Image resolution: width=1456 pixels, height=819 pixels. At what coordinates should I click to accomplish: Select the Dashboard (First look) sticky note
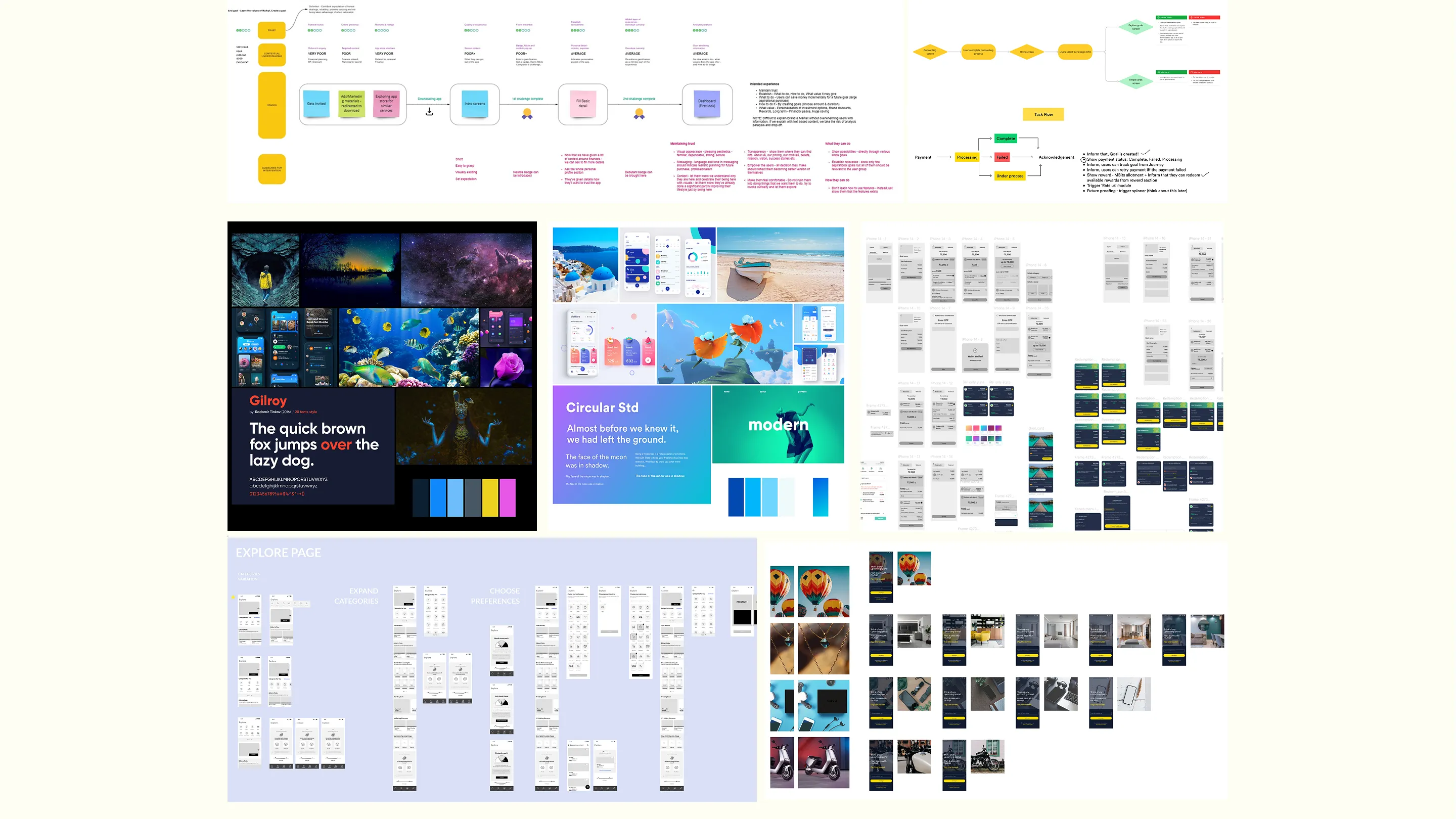(x=707, y=104)
